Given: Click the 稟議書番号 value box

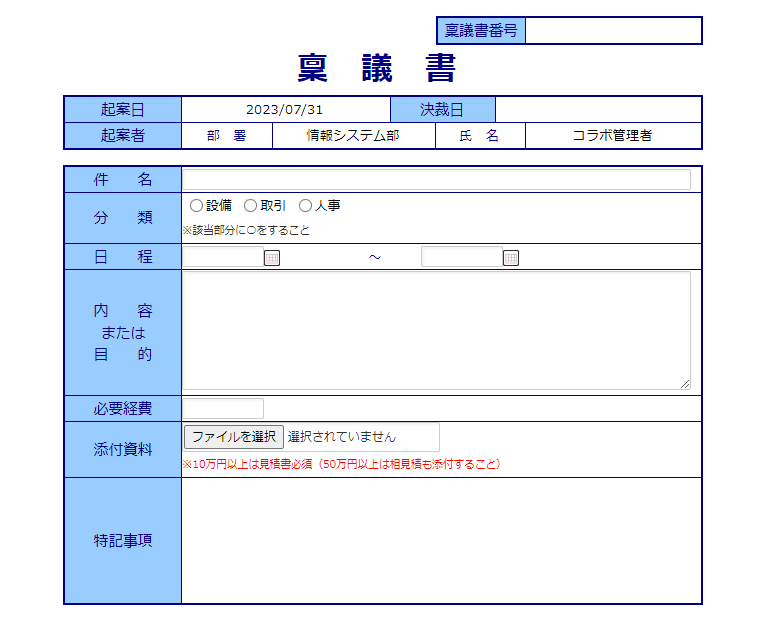Looking at the screenshot, I should 613,31.
